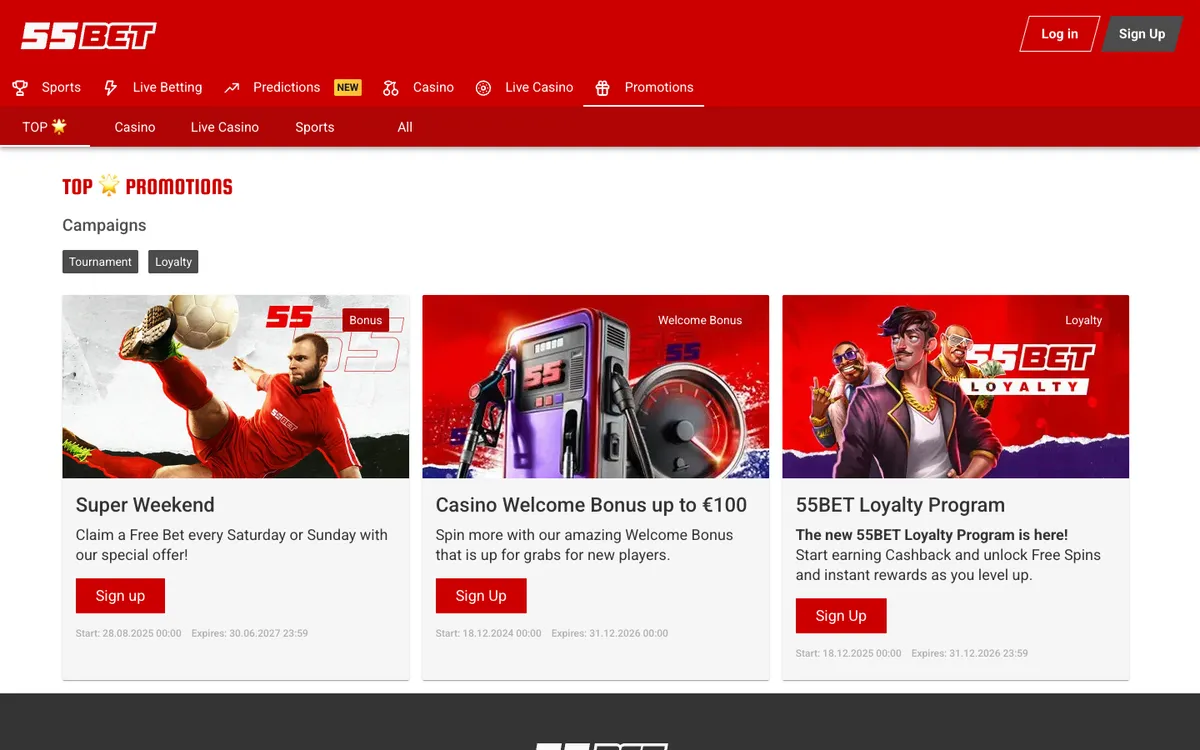Click the Log in button
Viewport: 1200px width, 750px height.
(1060, 34)
